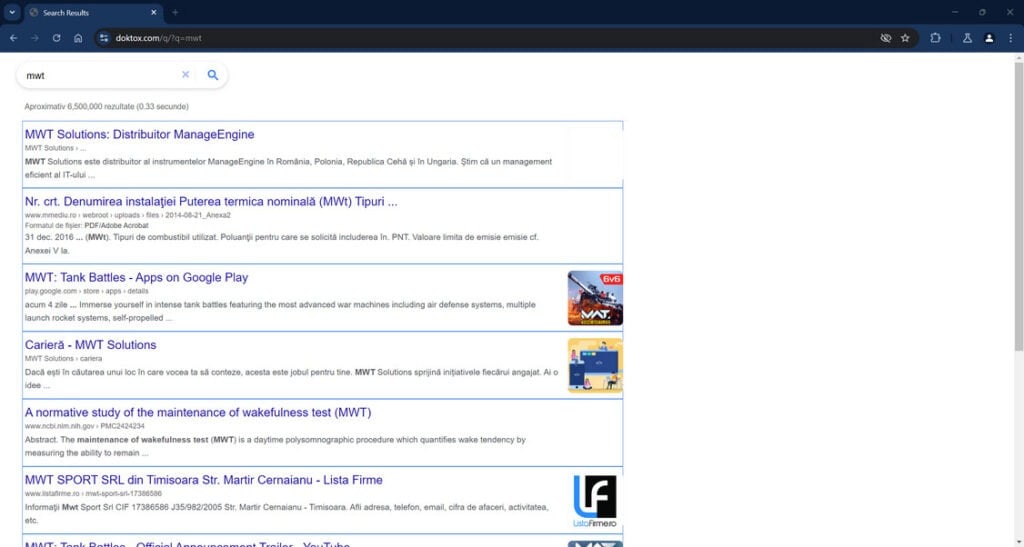Open Nr. crt. Denumirea instalației result
Viewport: 1024px width, 547px height.
211,202
